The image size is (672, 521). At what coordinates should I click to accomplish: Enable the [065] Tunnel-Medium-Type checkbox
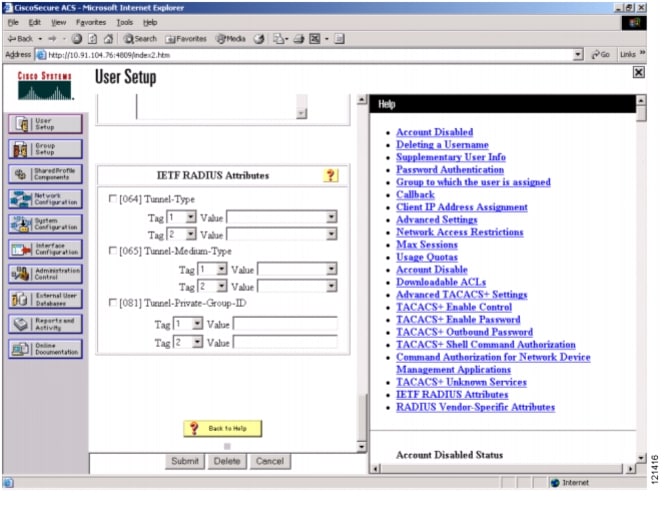pos(113,250)
